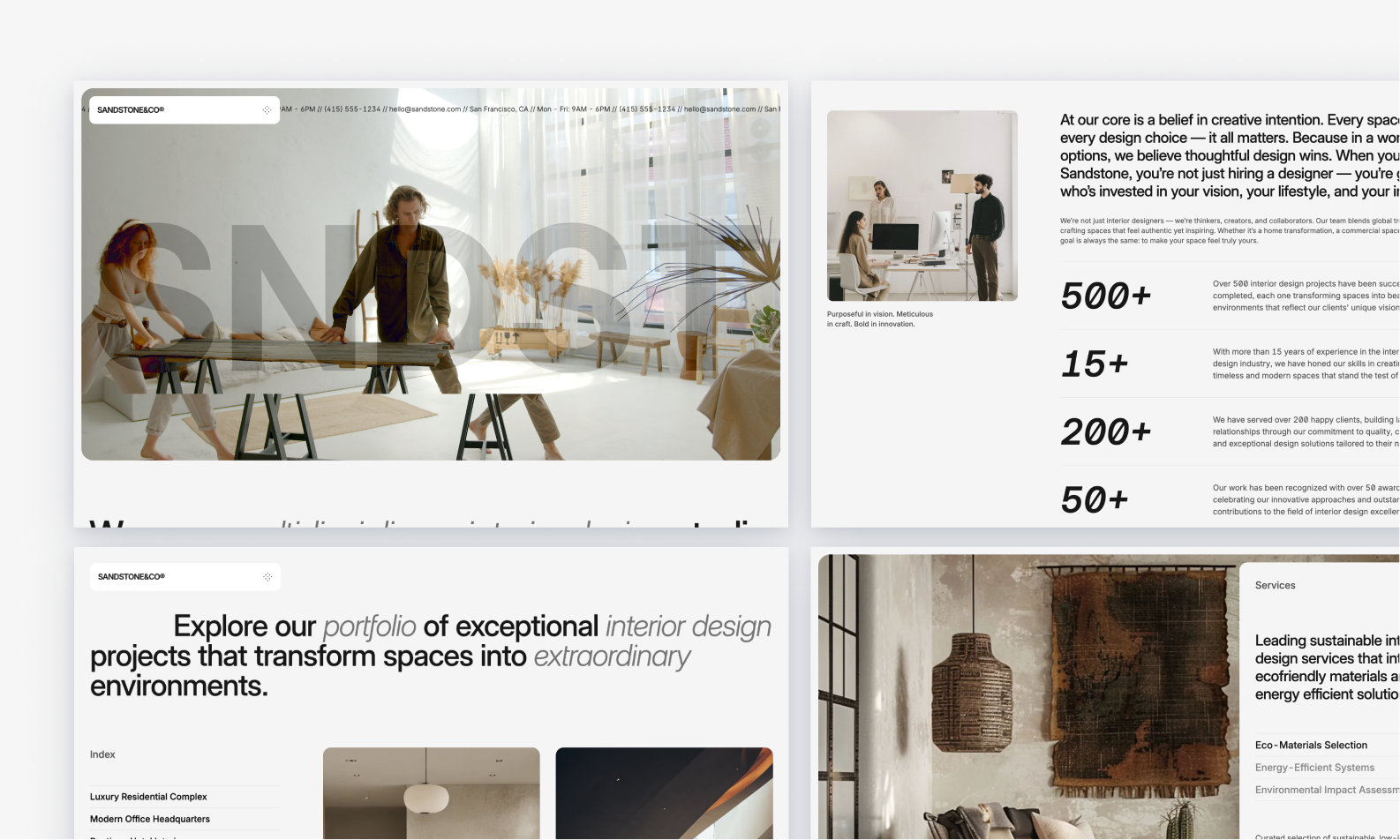Open the dark ceiling project thumbnail

(664, 793)
